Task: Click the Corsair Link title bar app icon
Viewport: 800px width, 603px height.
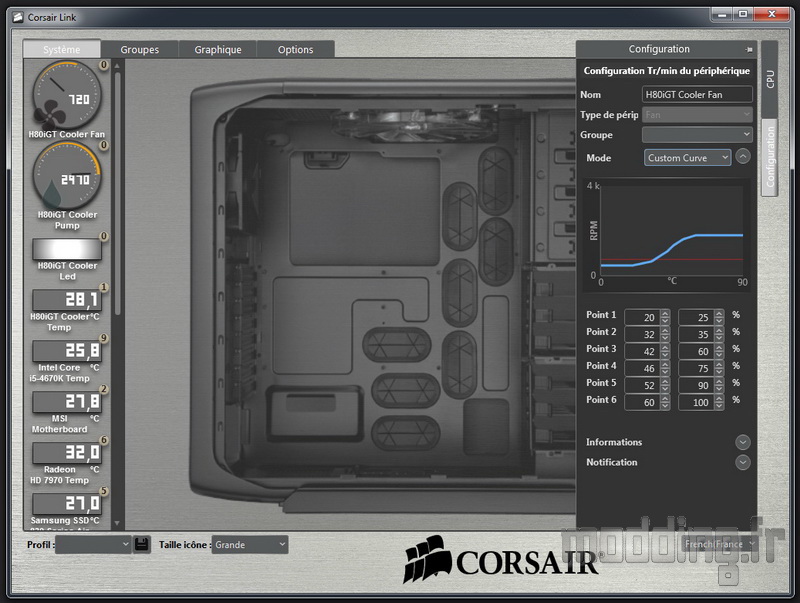Action: (18, 17)
